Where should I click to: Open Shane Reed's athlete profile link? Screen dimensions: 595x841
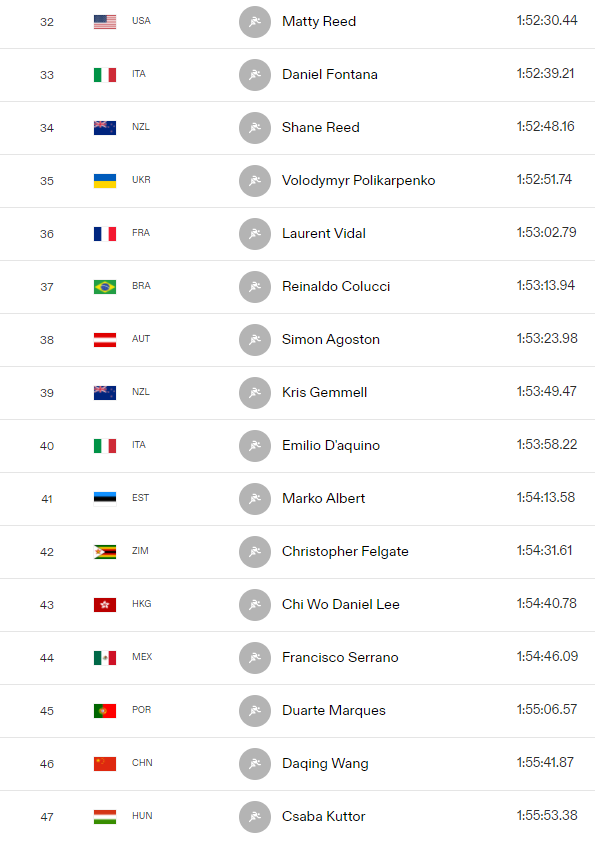[x=321, y=128]
